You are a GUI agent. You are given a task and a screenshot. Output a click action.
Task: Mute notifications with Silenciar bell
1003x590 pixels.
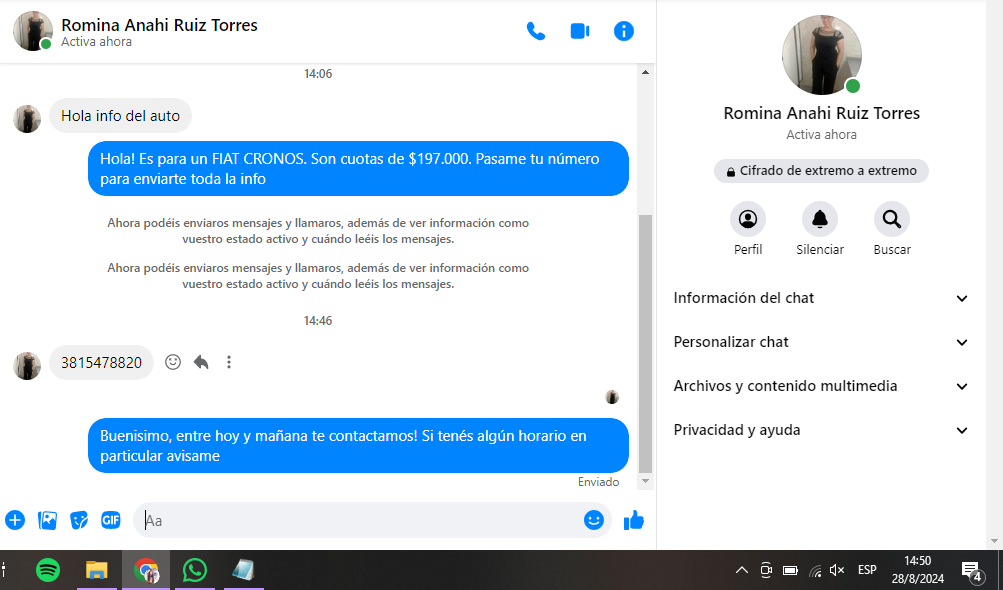point(820,219)
